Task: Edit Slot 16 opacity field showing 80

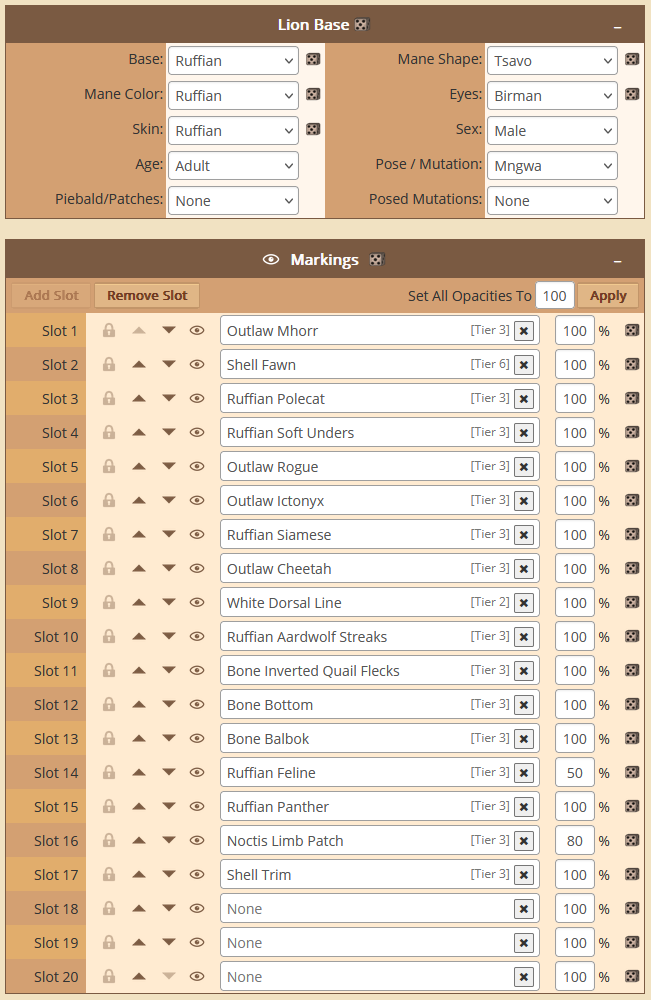Action: 574,841
